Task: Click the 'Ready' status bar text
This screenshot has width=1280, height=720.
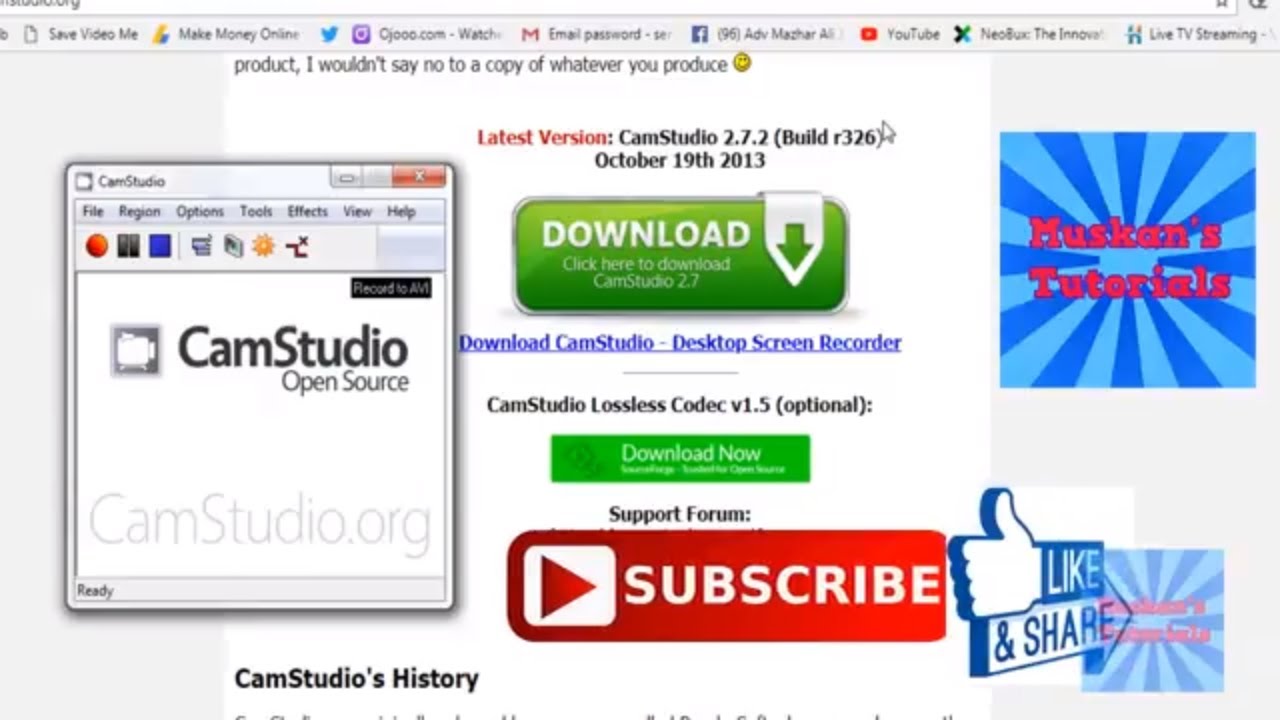Action: [95, 591]
